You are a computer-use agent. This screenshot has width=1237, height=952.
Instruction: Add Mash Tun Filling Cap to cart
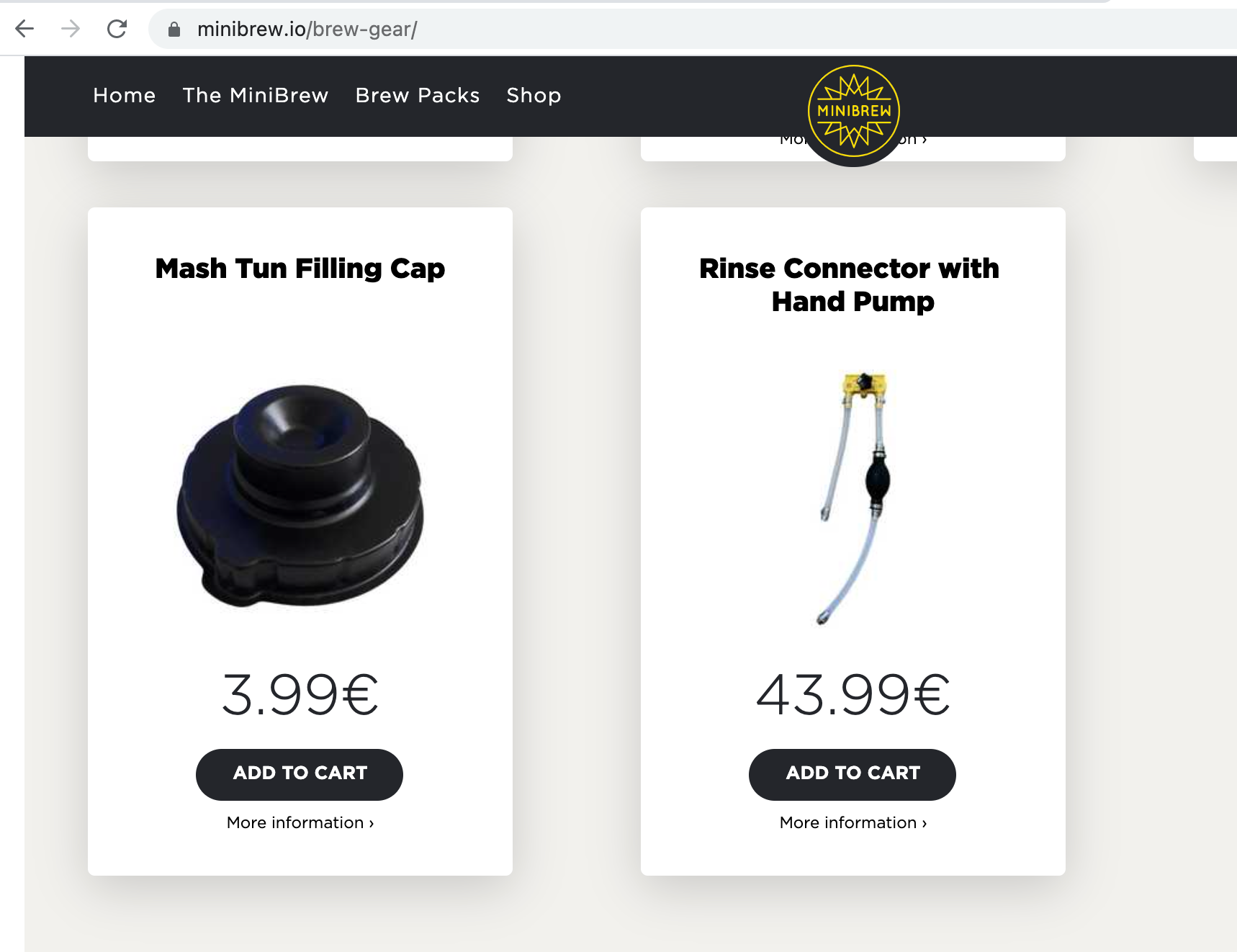[300, 774]
